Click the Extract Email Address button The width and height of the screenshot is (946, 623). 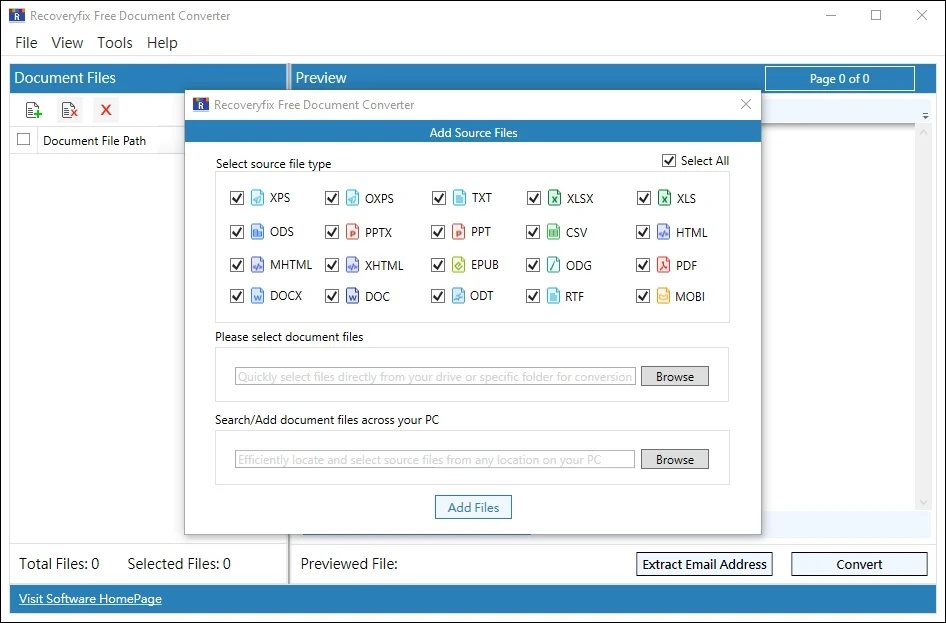coord(704,564)
